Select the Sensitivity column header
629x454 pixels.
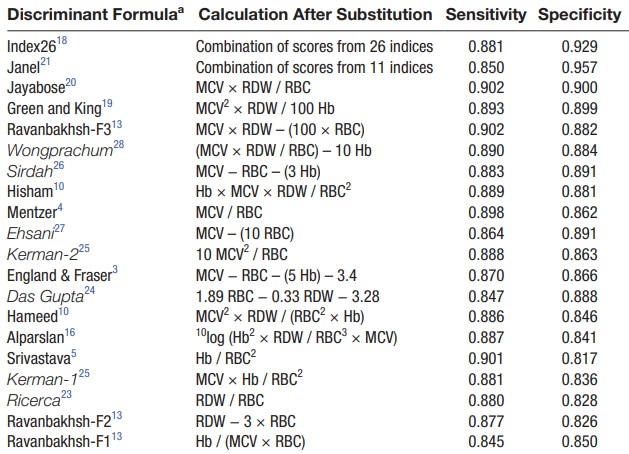tap(486, 15)
